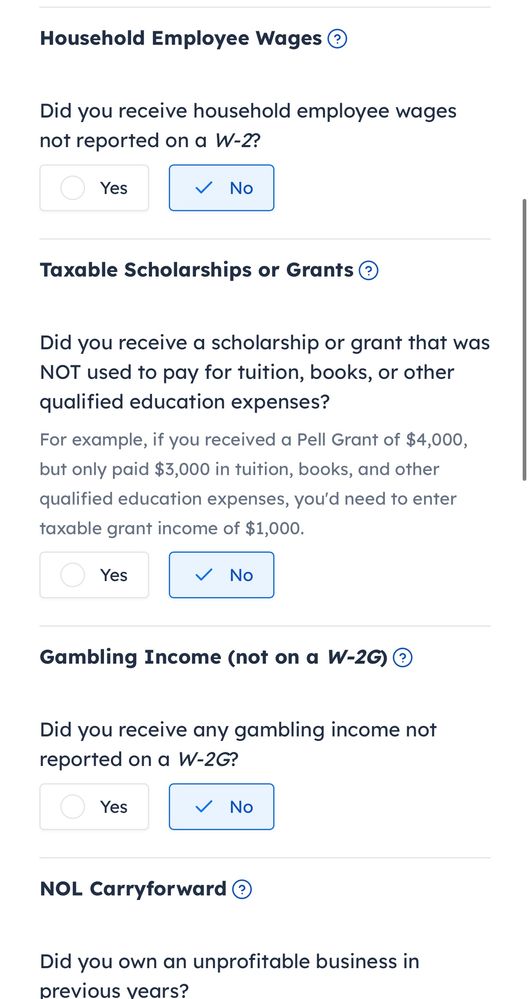
Task: Select No for household employee wages
Action: 222,188
